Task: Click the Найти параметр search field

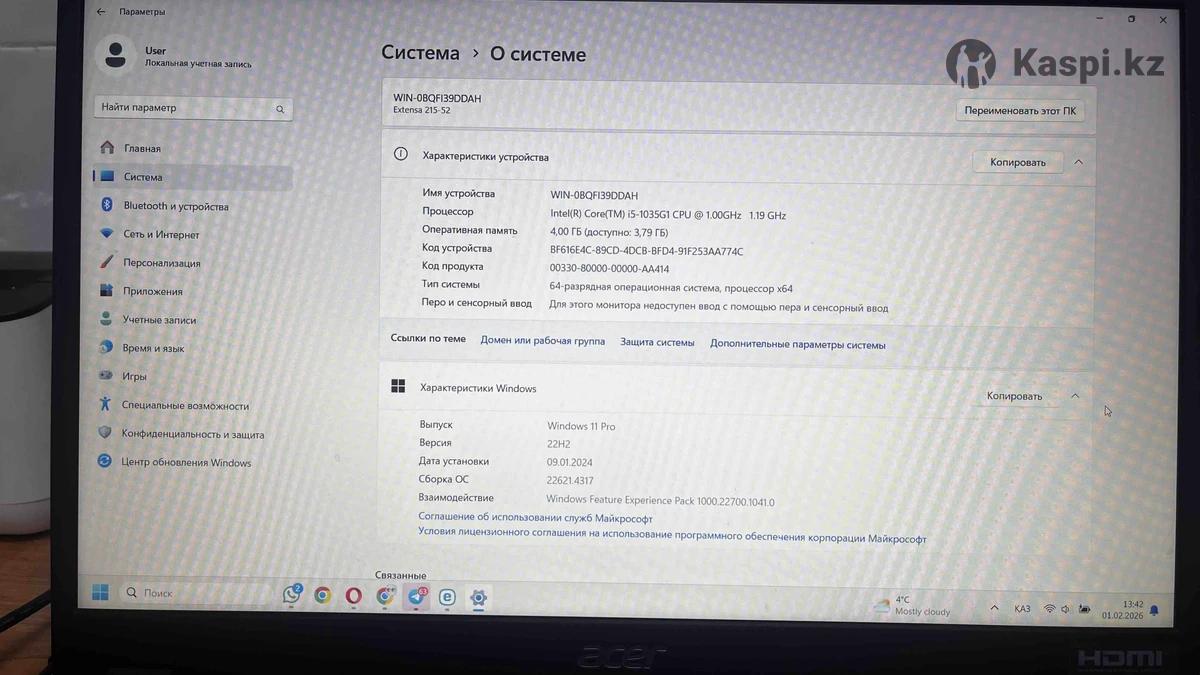Action: click(184, 108)
